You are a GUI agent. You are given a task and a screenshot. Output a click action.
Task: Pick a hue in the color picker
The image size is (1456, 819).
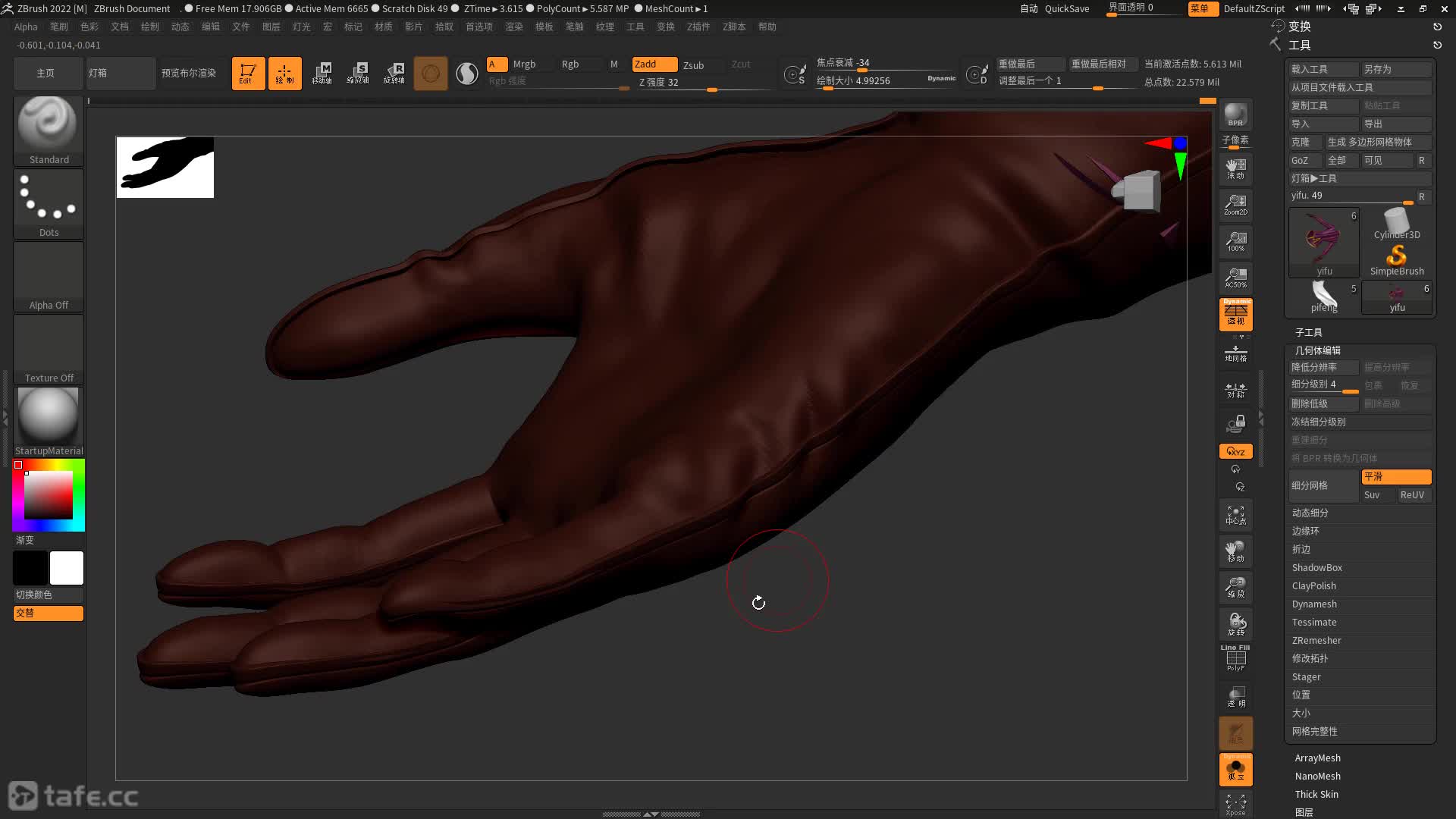[x=49, y=495]
